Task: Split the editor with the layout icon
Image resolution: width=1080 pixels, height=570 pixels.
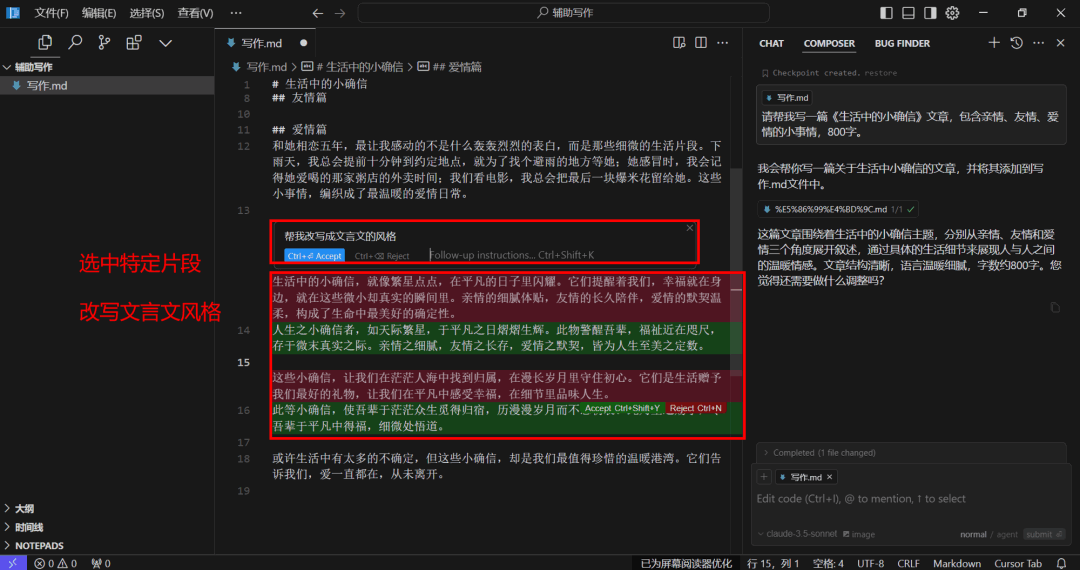Action: (700, 43)
